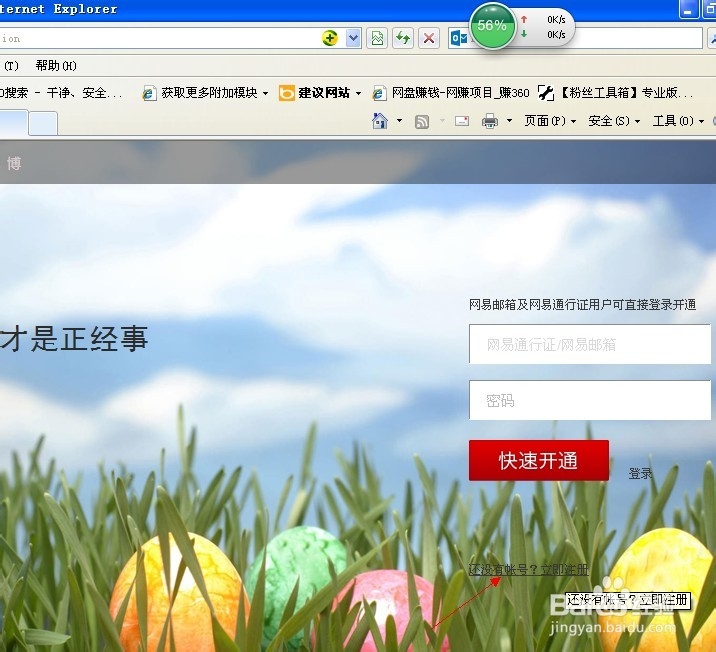
Task: Expand the Home button dropdown arrow
Action: [400, 121]
